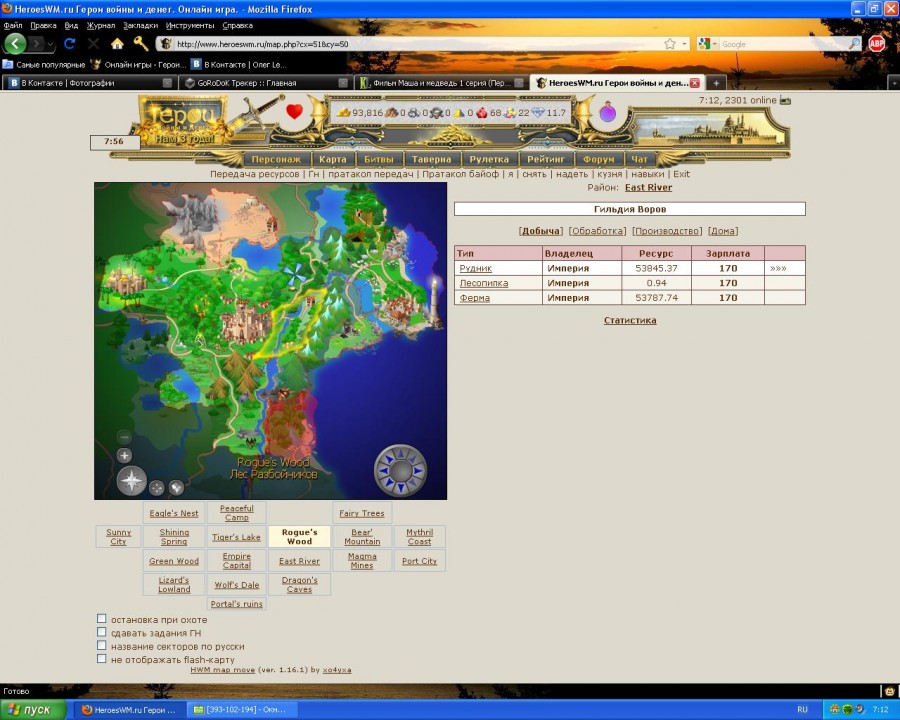Open the Рудник mine link
Image resolution: width=900 pixels, height=720 pixels.
pyautogui.click(x=476, y=268)
